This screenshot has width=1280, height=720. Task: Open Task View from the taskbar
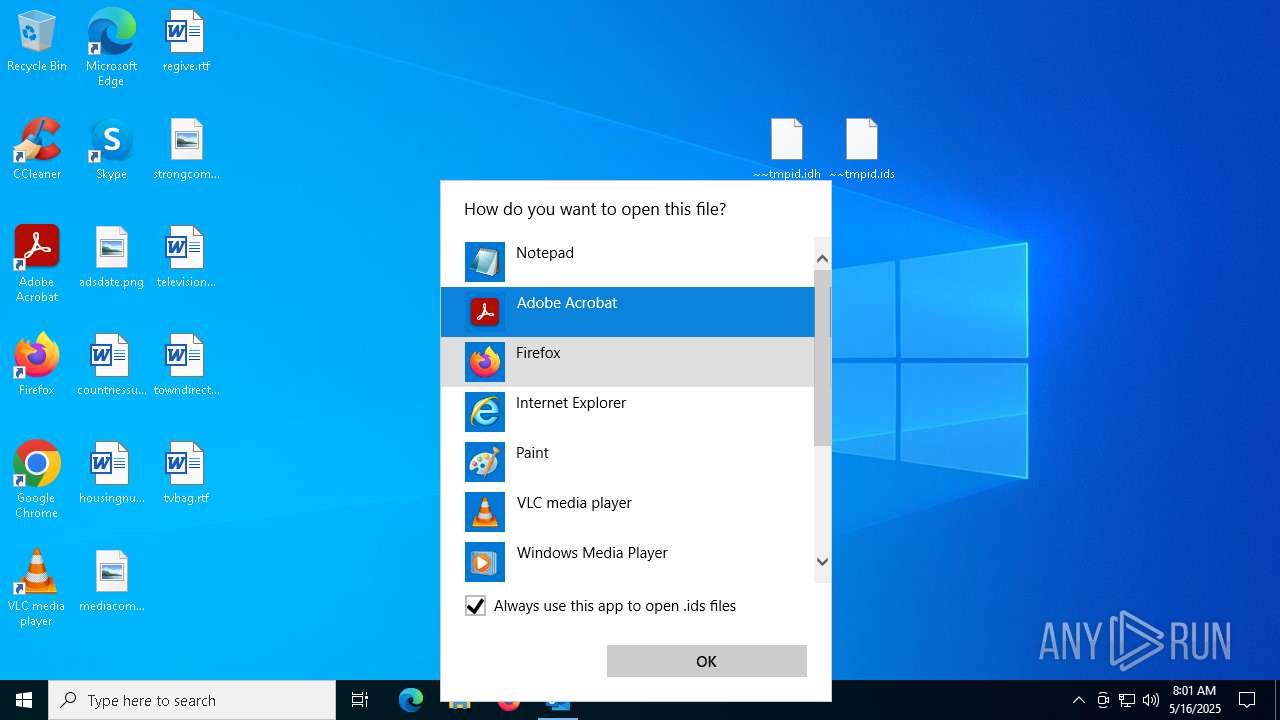click(360, 700)
